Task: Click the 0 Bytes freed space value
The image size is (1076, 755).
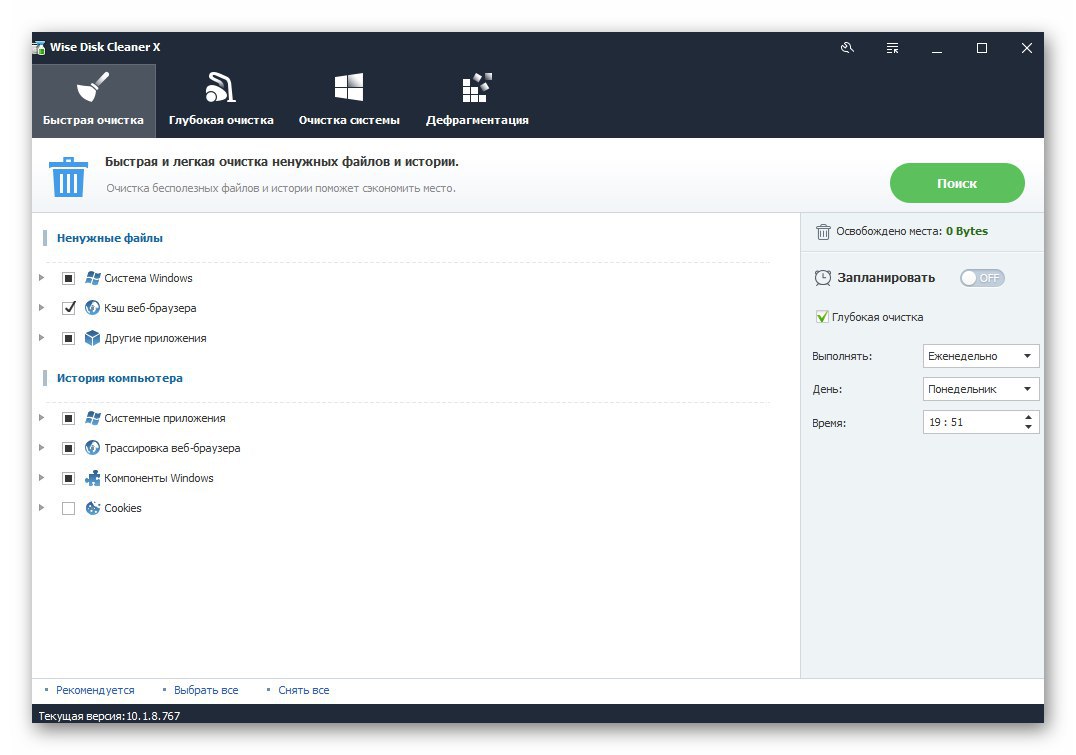Action: [967, 231]
